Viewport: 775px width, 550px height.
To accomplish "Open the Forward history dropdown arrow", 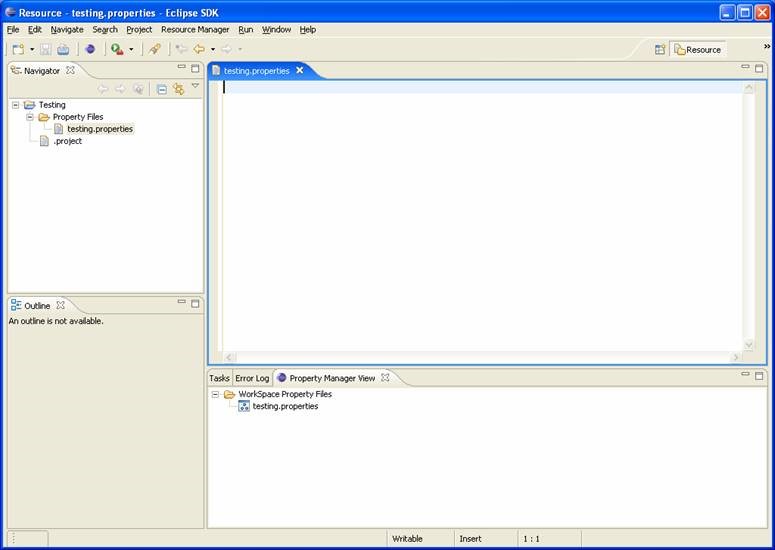I will pyautogui.click(x=240, y=49).
